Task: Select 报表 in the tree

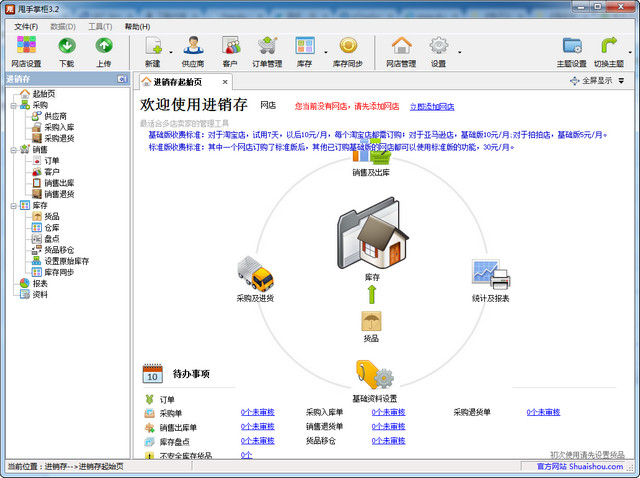Action: 40,283
